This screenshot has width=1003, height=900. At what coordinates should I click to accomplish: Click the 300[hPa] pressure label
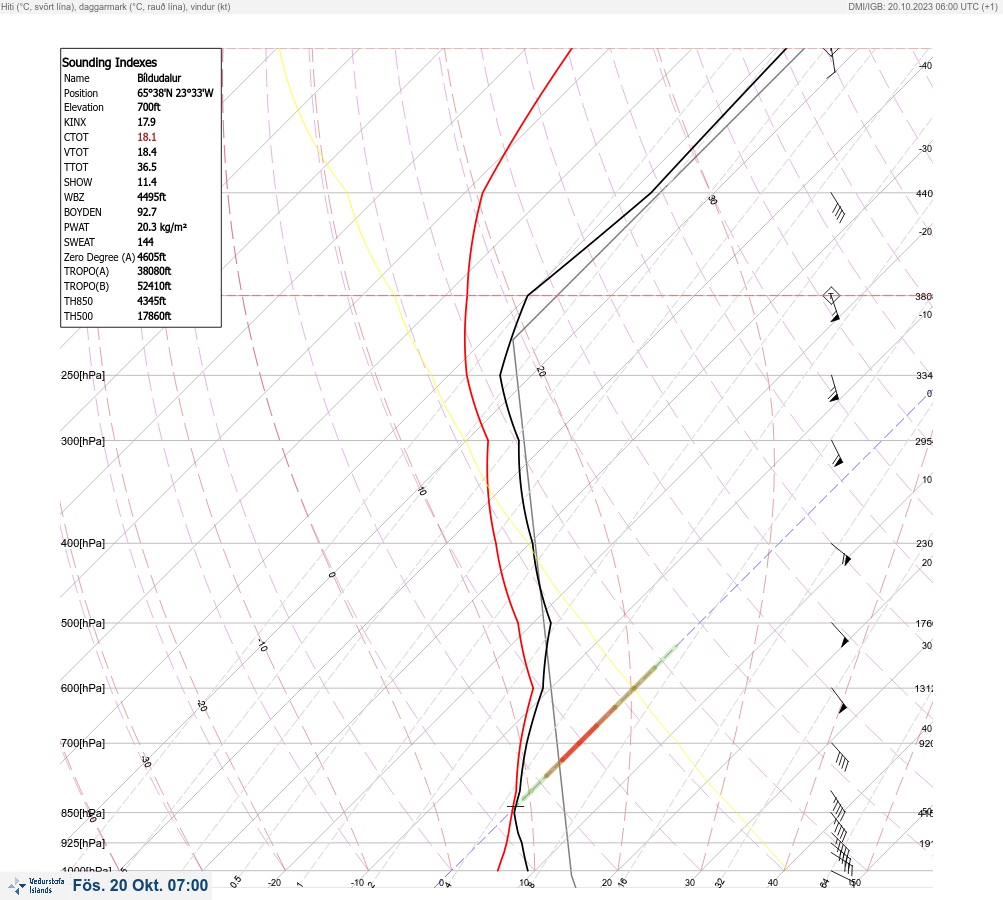(x=83, y=441)
